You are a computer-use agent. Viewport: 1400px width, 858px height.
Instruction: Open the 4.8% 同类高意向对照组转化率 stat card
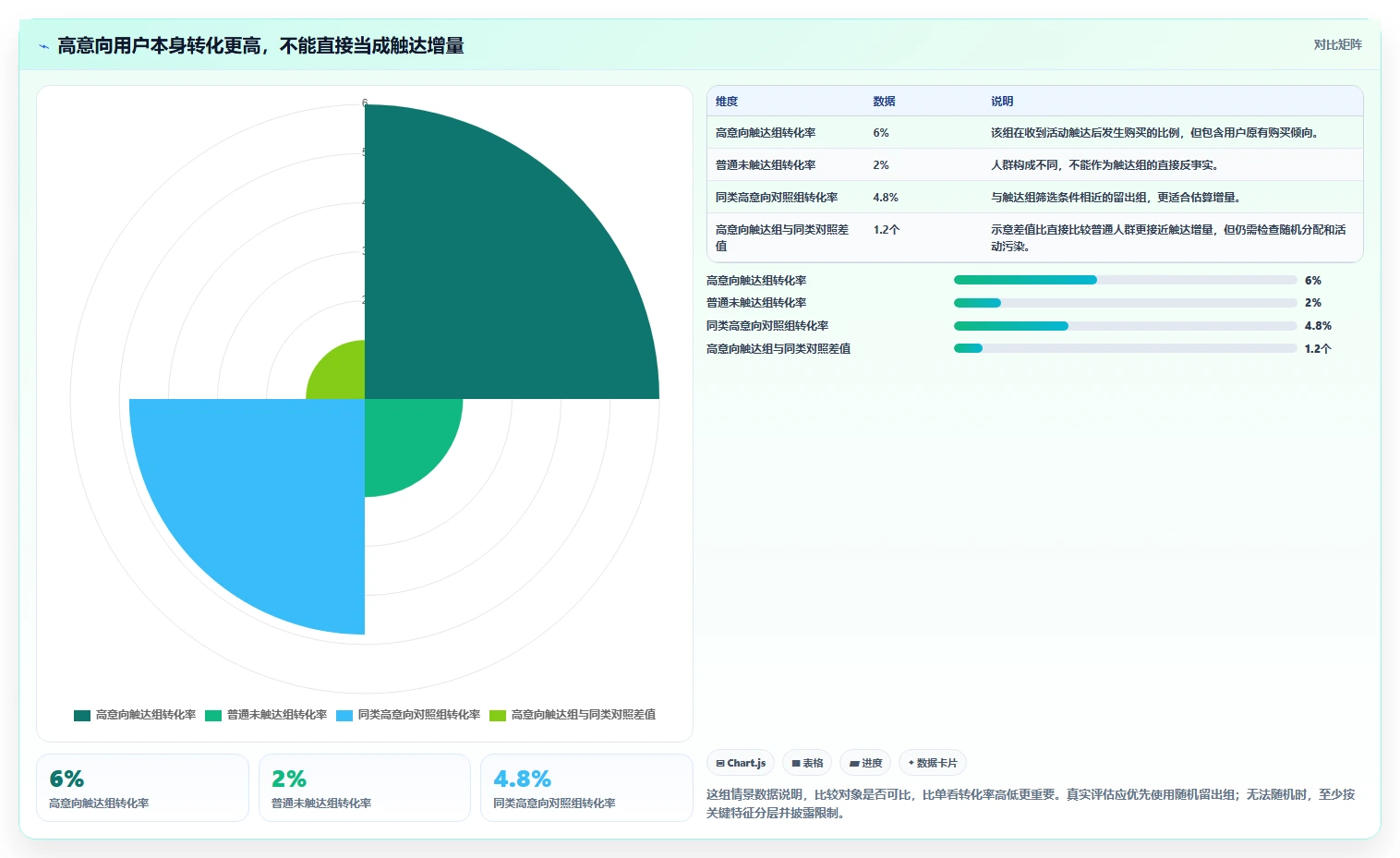[586, 788]
